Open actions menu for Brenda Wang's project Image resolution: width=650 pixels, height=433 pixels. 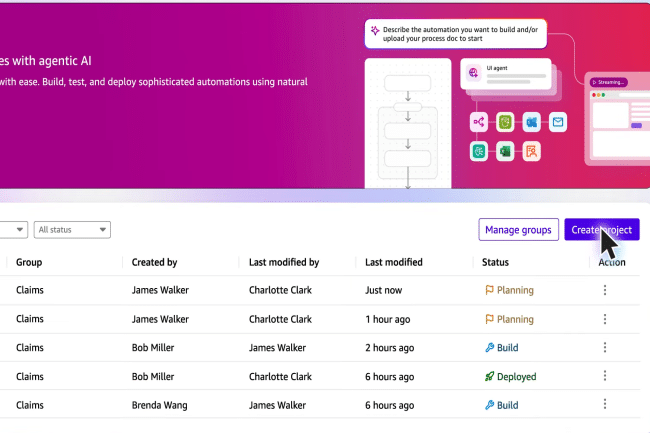[x=604, y=406]
